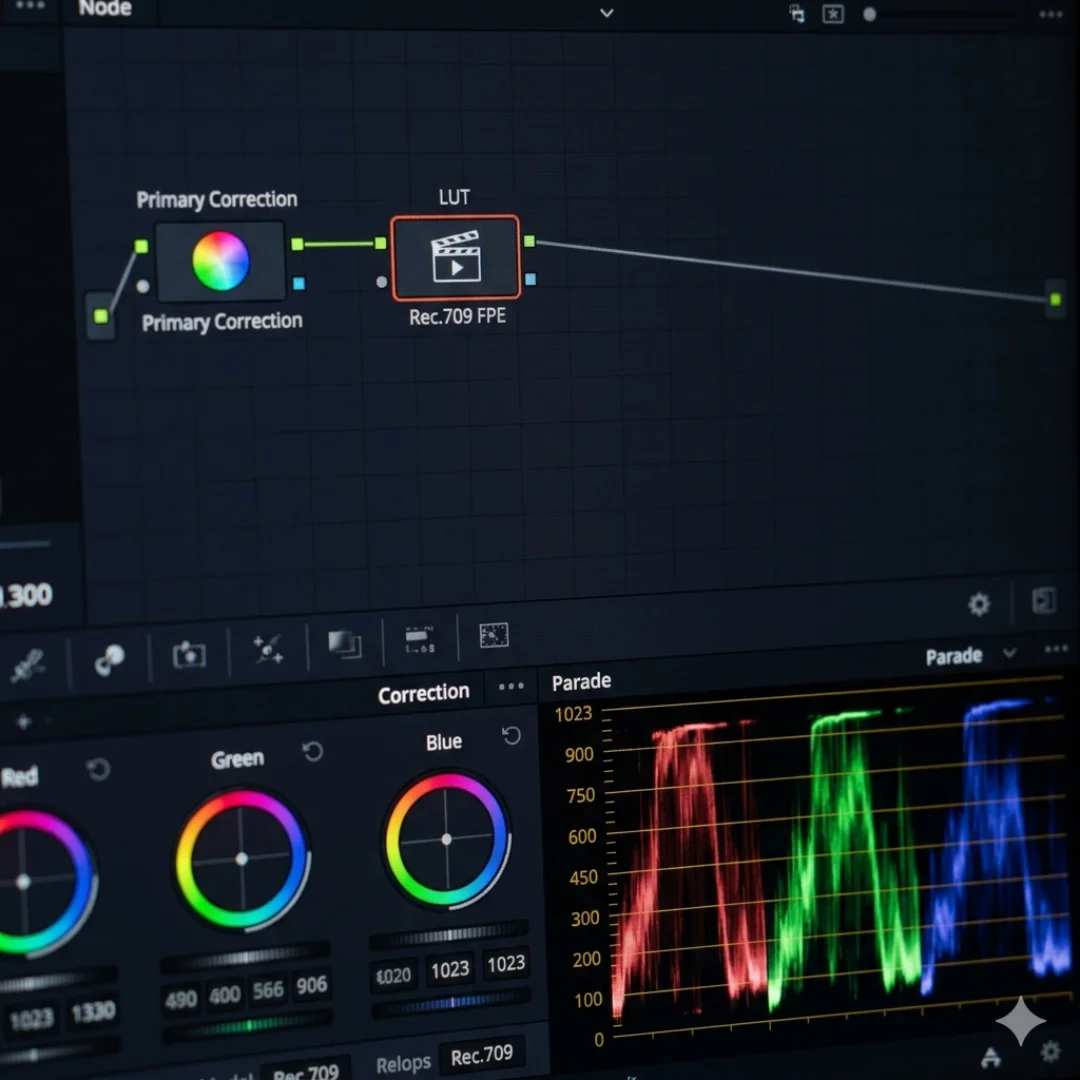The image size is (1080, 1080).
Task: Click the node graph source input connector
Action: point(101,315)
